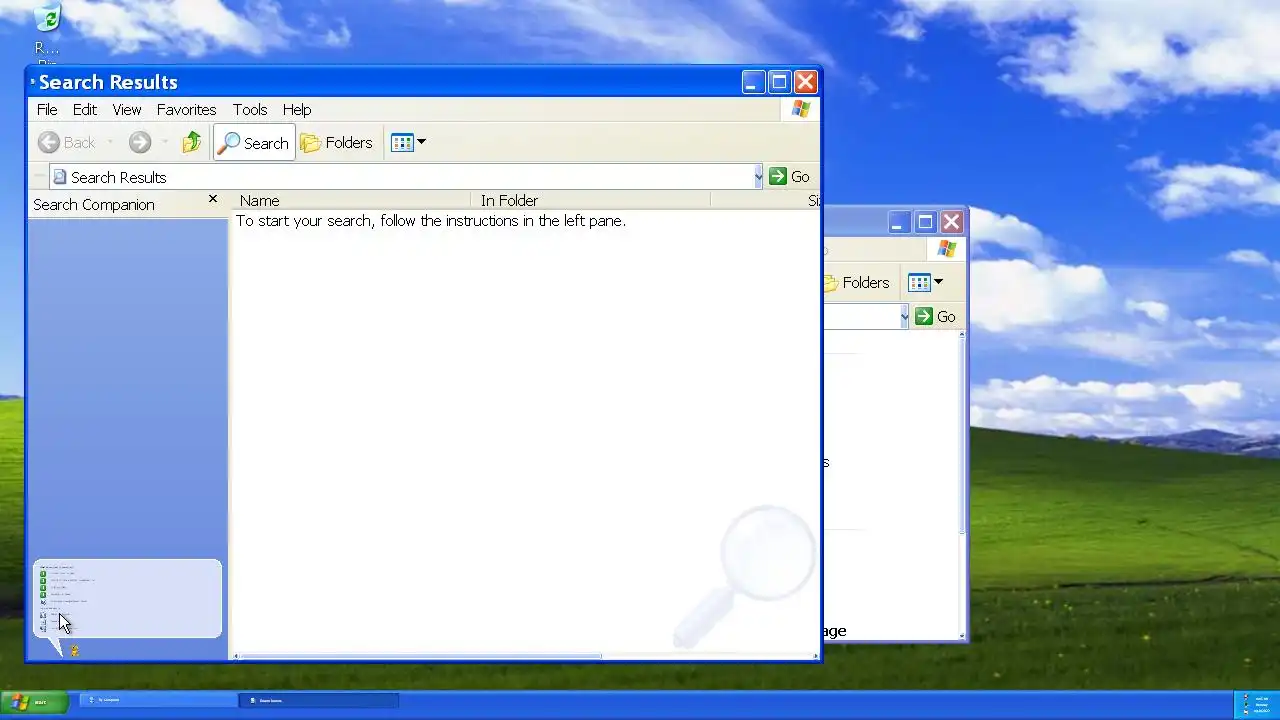Toggle the Search companion toolbar button
This screenshot has height=720, width=1280.
click(254, 143)
